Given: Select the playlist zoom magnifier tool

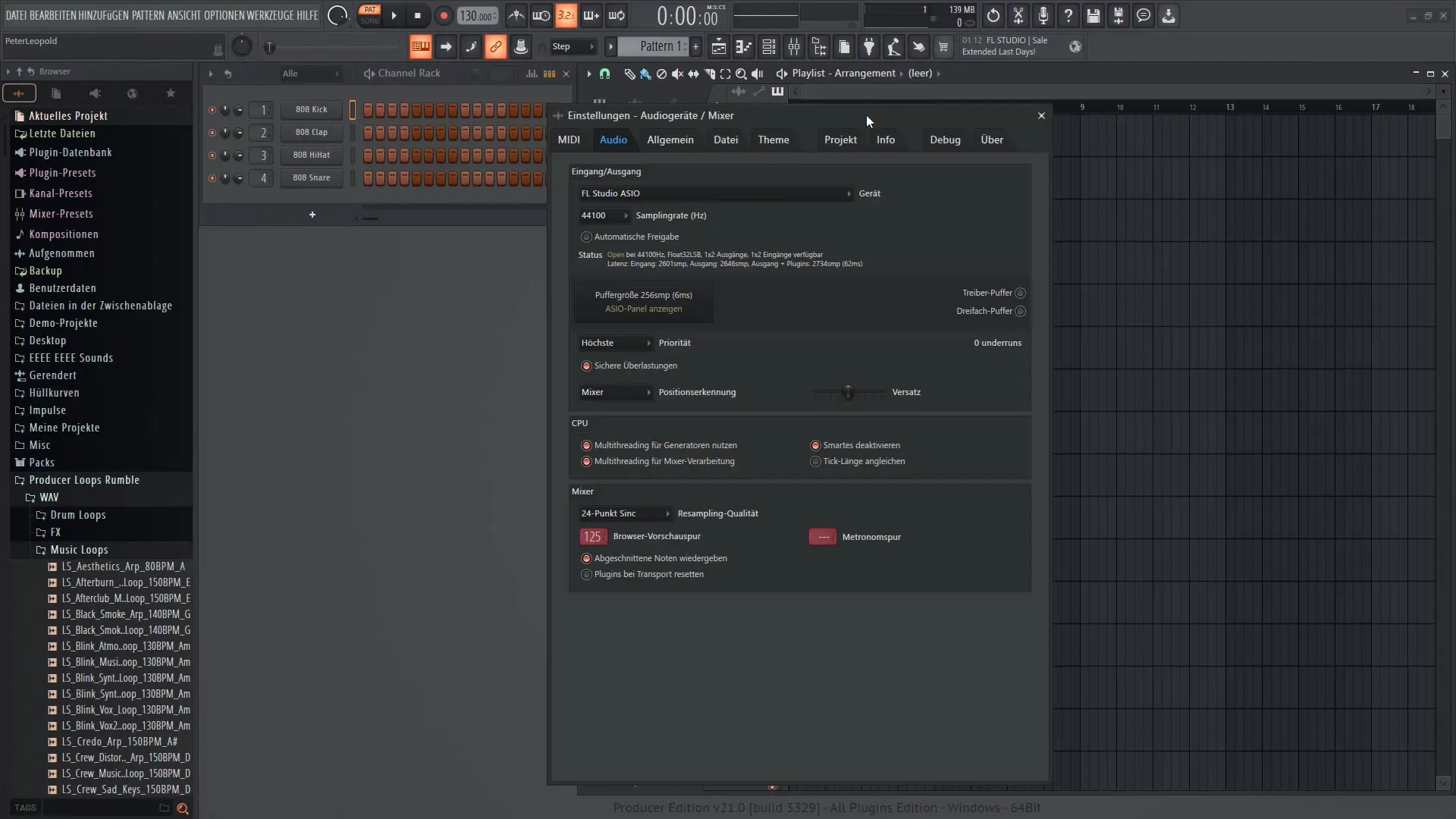Looking at the screenshot, I should click(741, 74).
